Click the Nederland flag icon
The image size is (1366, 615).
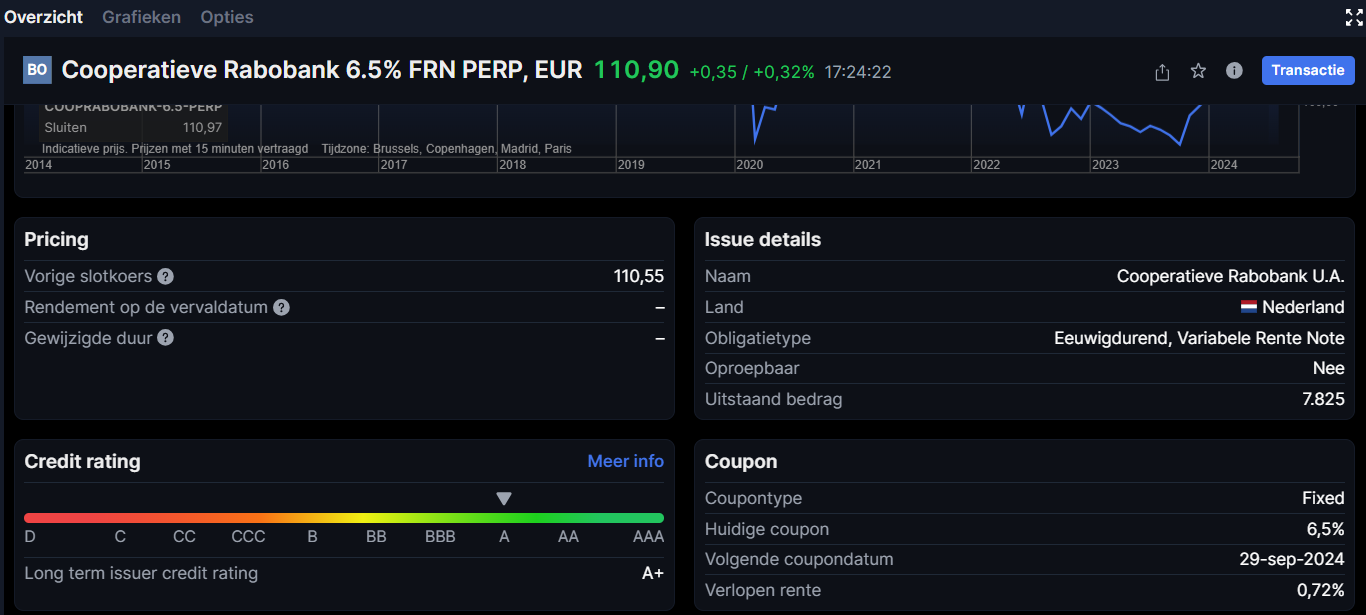1249,307
